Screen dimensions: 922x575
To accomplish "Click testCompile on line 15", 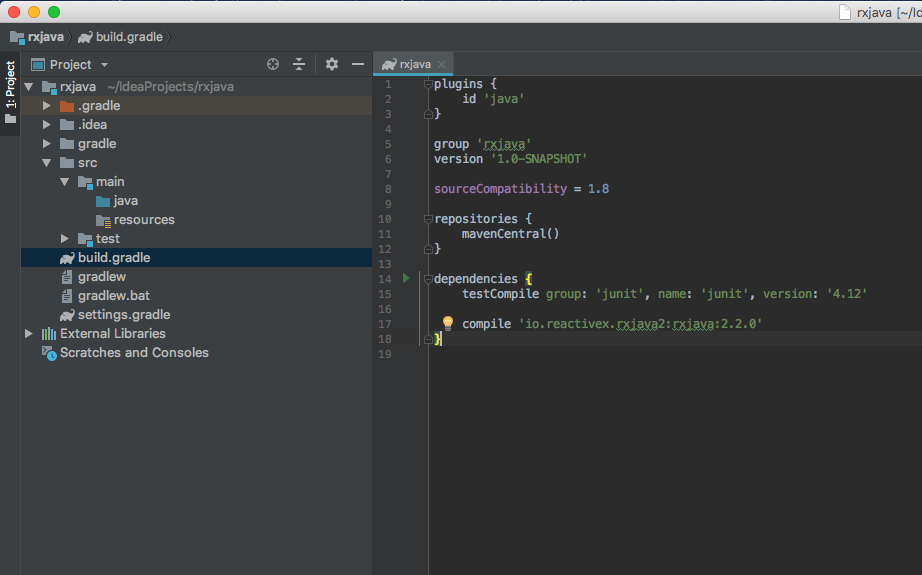I will pyautogui.click(x=500, y=293).
